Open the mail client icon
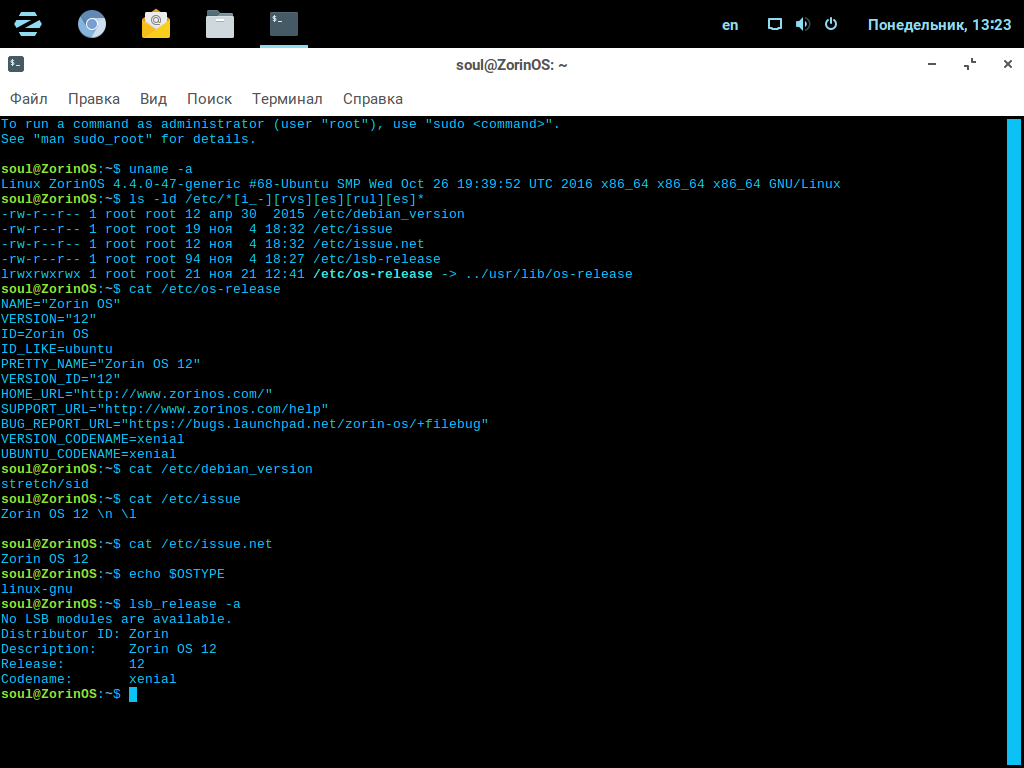 click(155, 24)
